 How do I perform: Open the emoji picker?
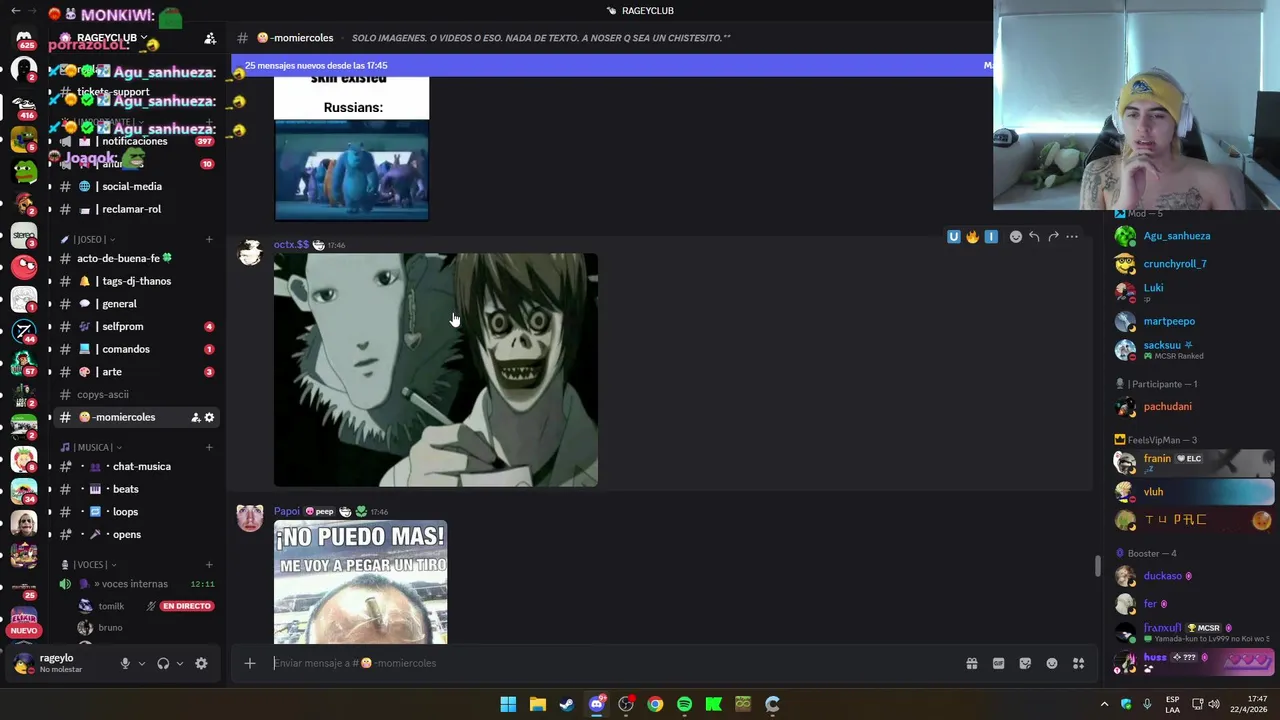1052,663
